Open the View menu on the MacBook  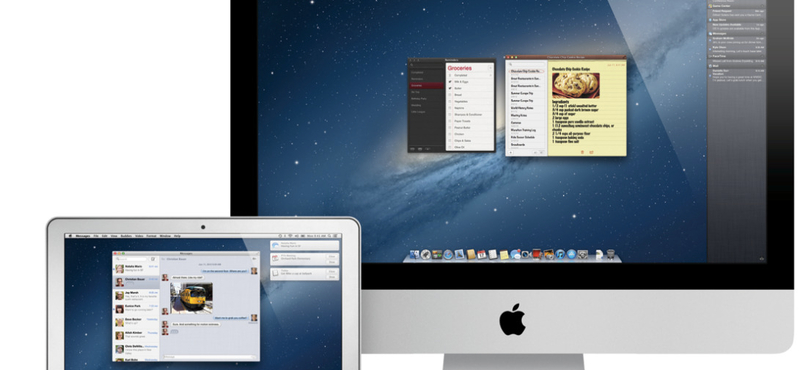pos(114,236)
